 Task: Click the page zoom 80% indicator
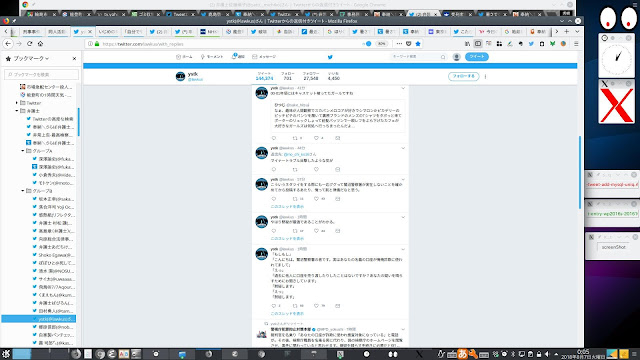381,44
